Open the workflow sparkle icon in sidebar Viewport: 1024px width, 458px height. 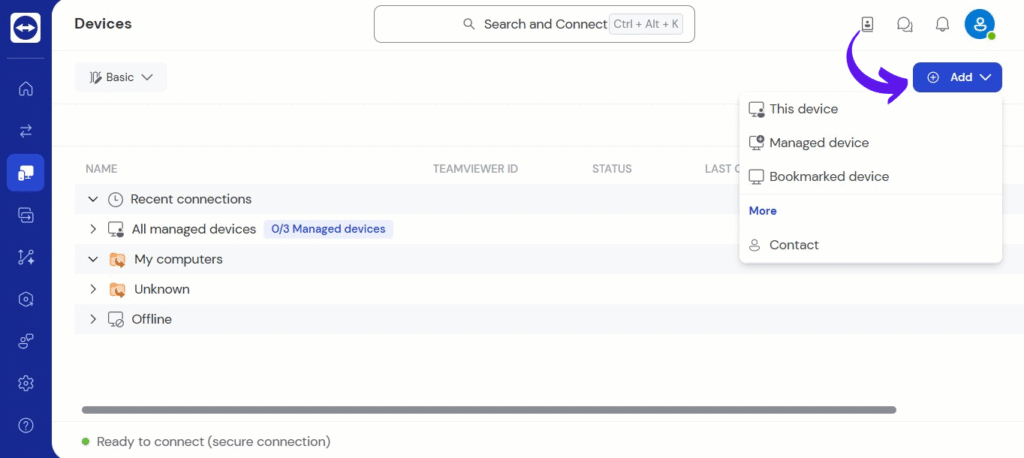point(25,257)
